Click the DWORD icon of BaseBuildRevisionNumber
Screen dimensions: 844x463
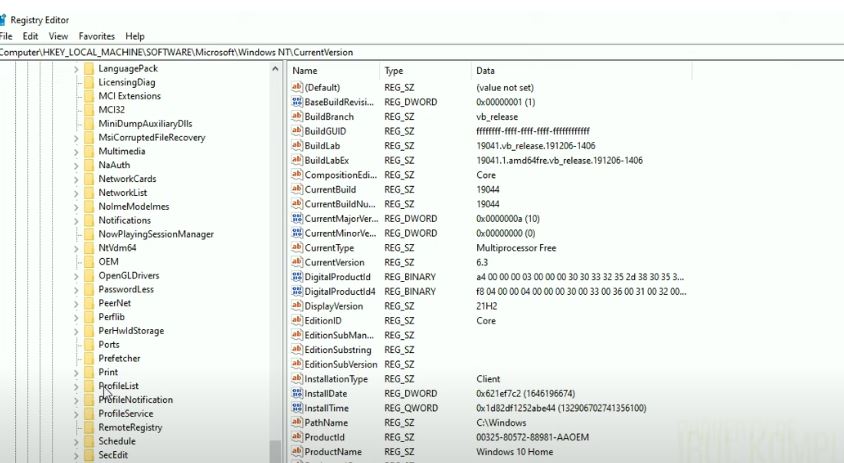[297, 102]
